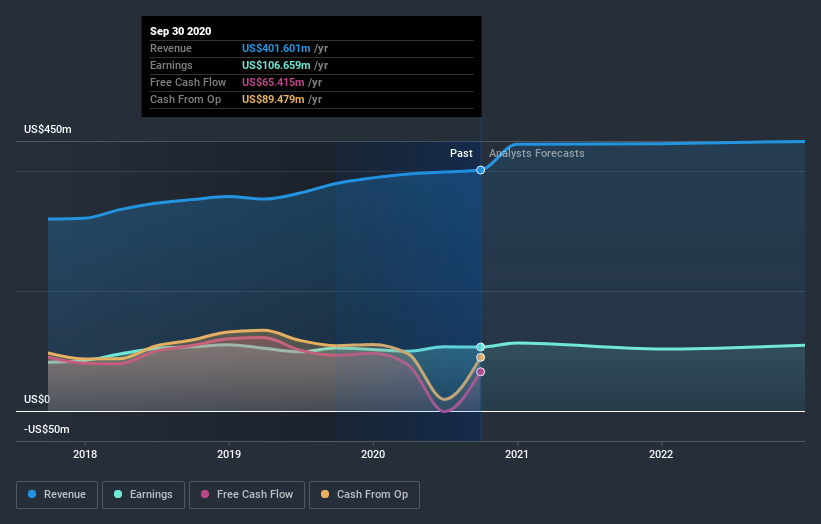Click the pink Free Cash Flow point marker

click(x=480, y=372)
